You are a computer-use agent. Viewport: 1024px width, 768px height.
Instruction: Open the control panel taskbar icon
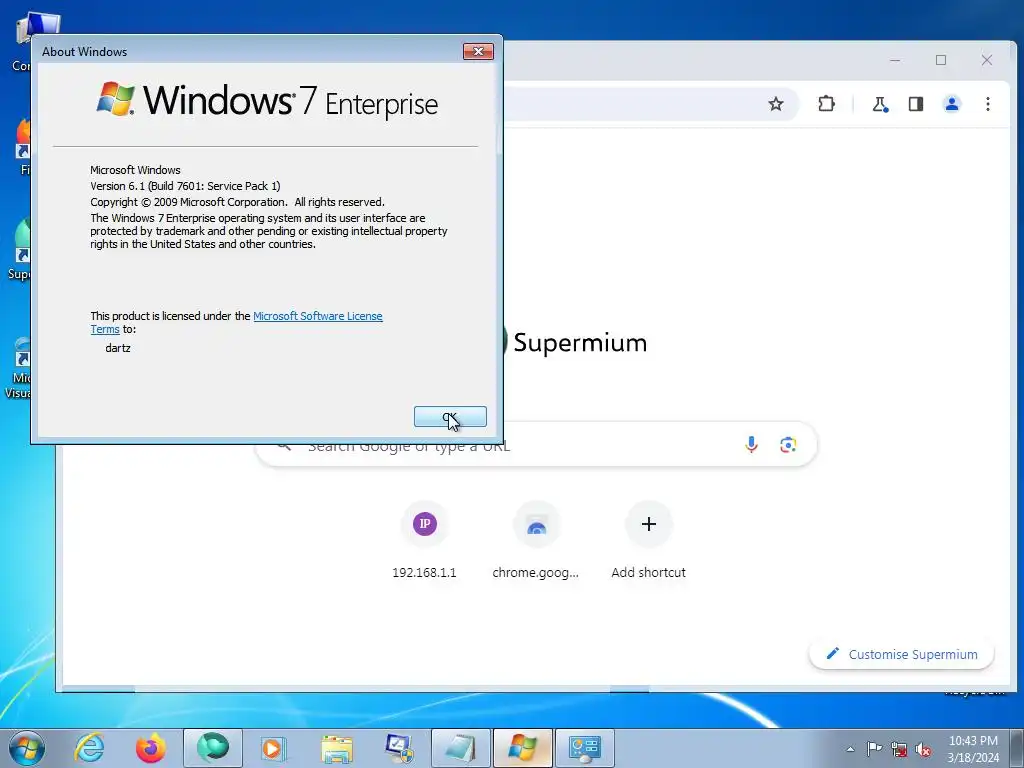pos(585,748)
